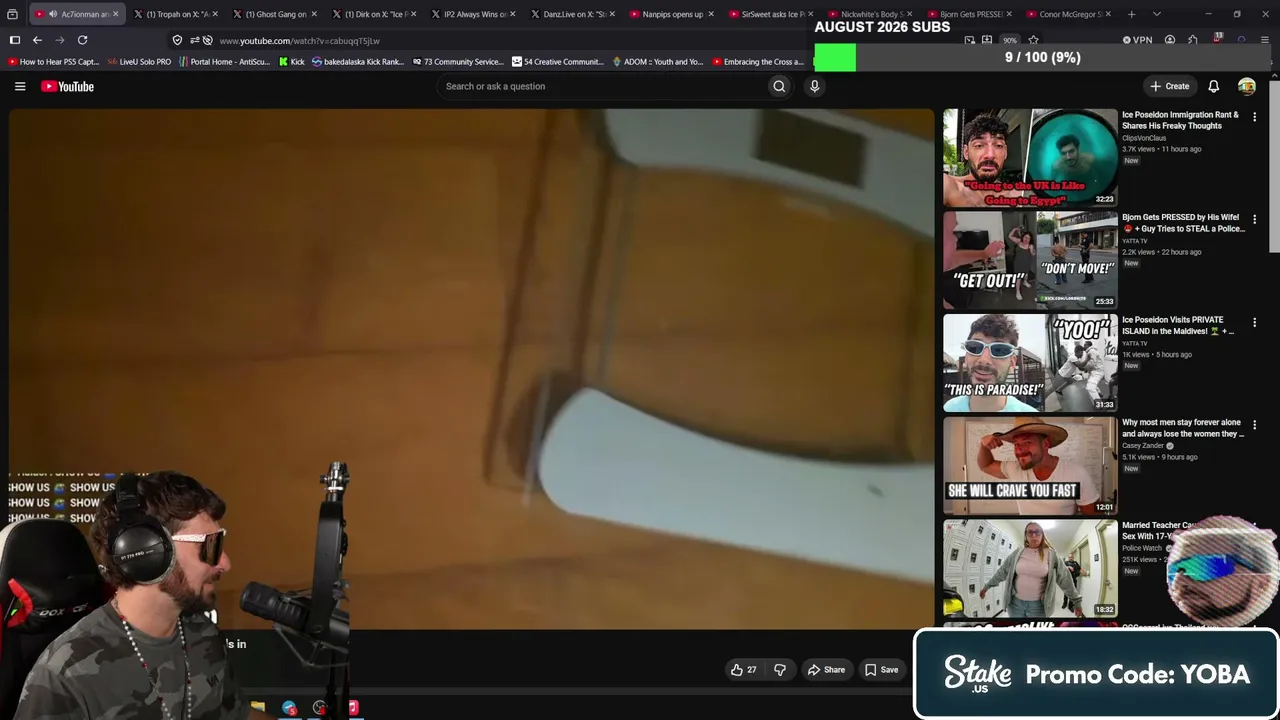This screenshot has width=1280, height=720.
Task: Open the YouTube account avatar menu
Action: pos(1246,86)
